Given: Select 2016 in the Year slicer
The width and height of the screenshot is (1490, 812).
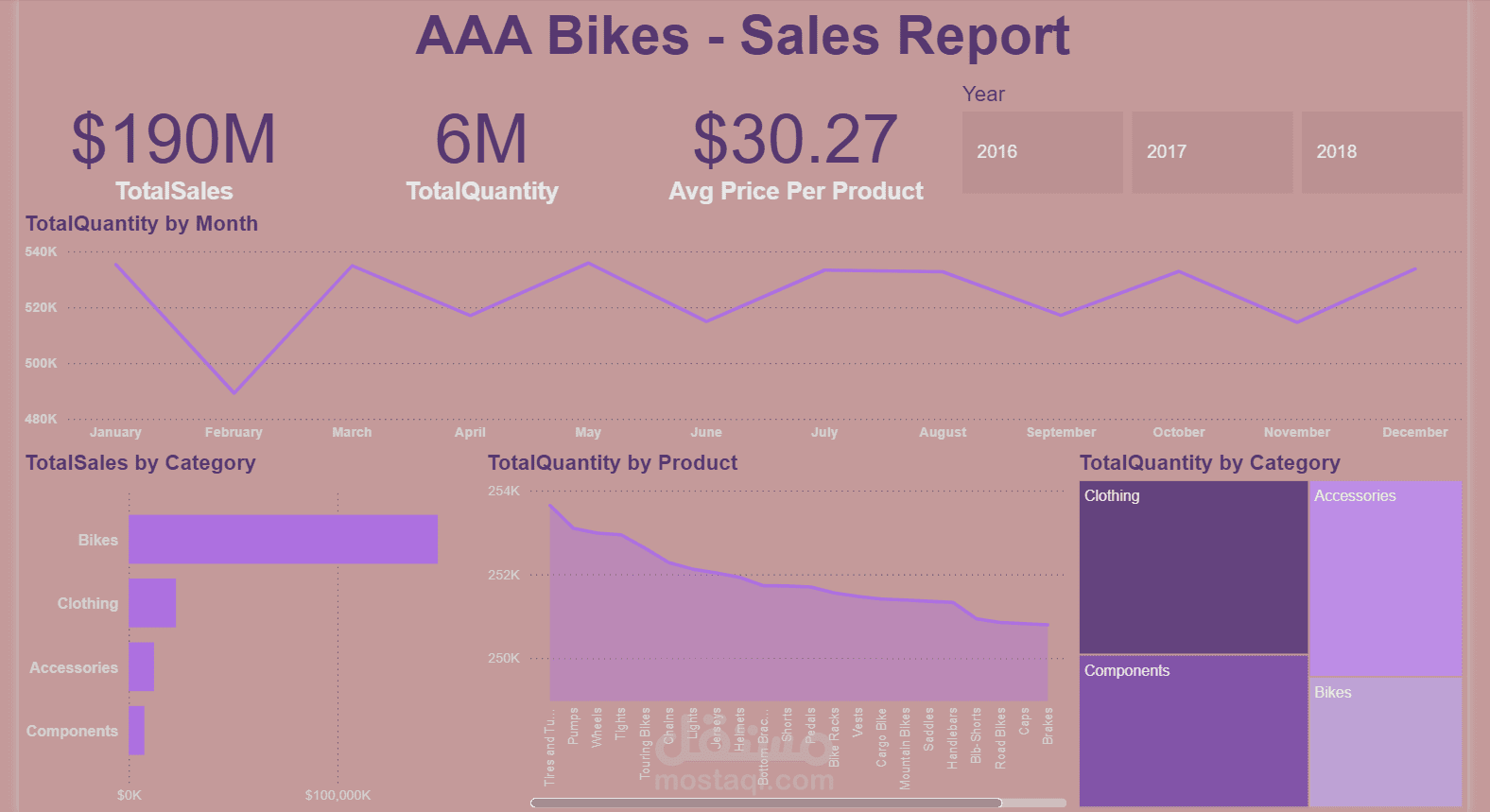Looking at the screenshot, I should 1042,151.
